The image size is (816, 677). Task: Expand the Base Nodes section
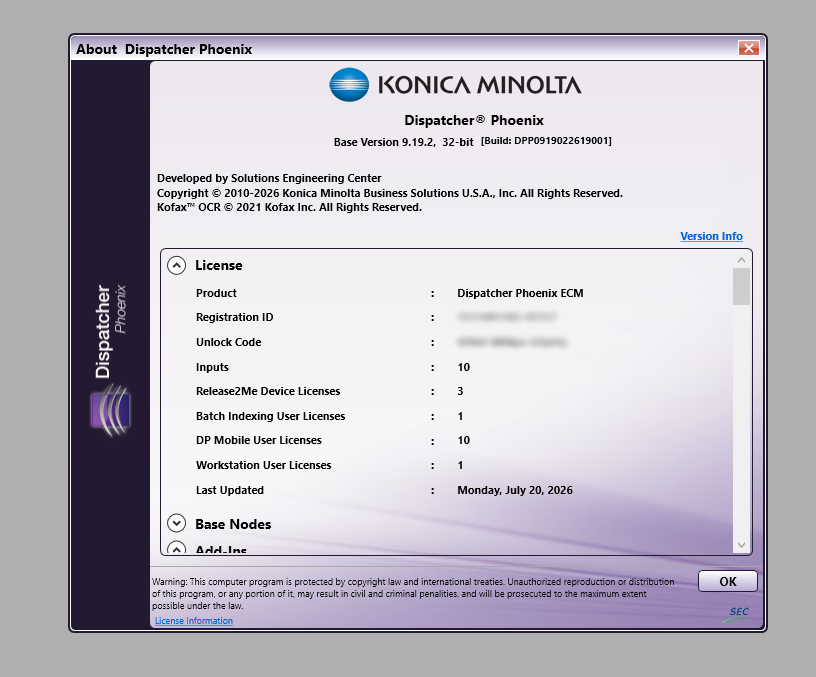pyautogui.click(x=176, y=523)
